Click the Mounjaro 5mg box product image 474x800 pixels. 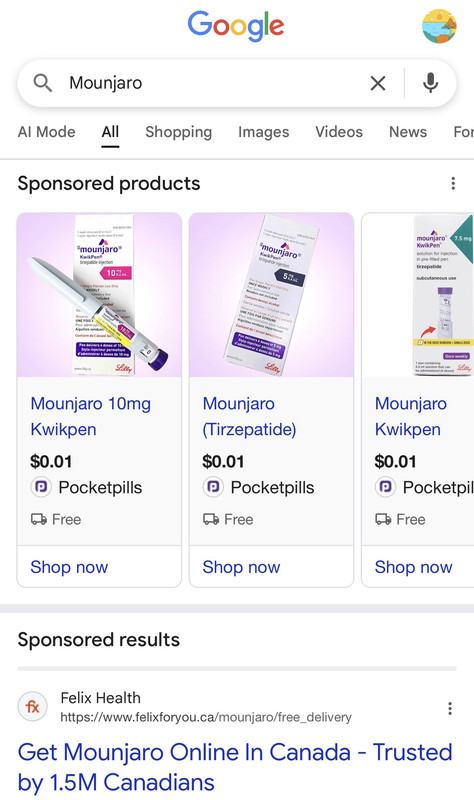271,295
